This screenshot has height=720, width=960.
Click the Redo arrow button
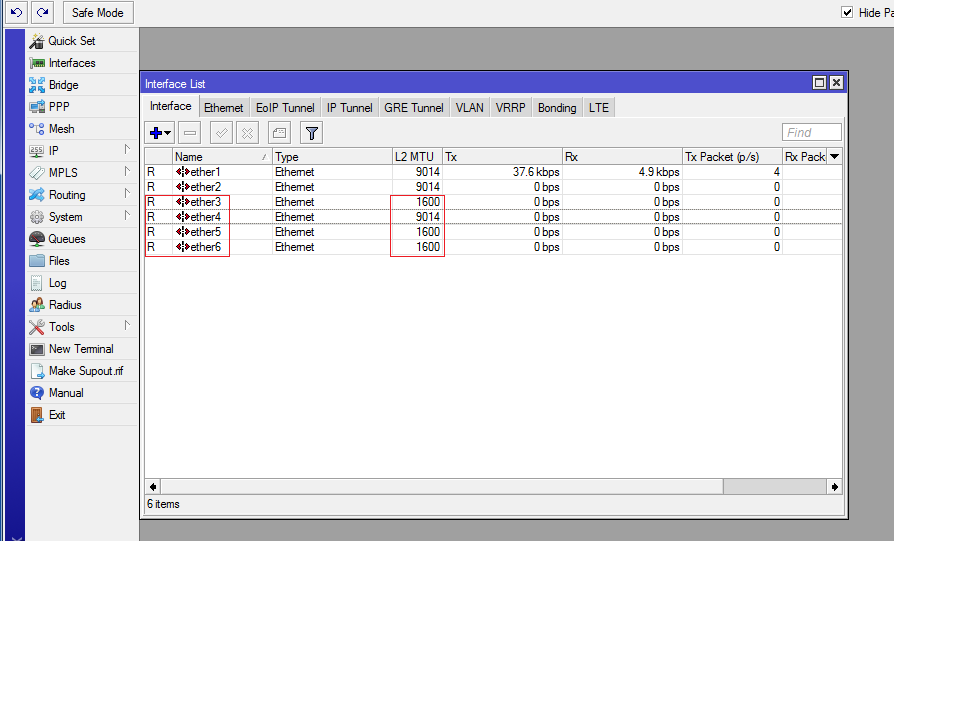click(x=42, y=12)
